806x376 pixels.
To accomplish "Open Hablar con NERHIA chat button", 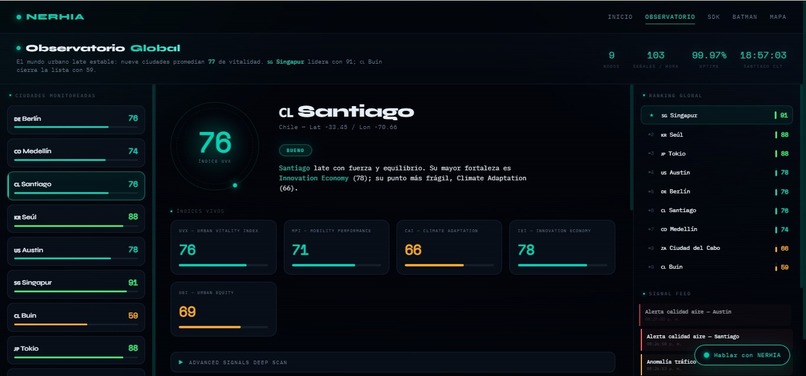I will (x=742, y=355).
